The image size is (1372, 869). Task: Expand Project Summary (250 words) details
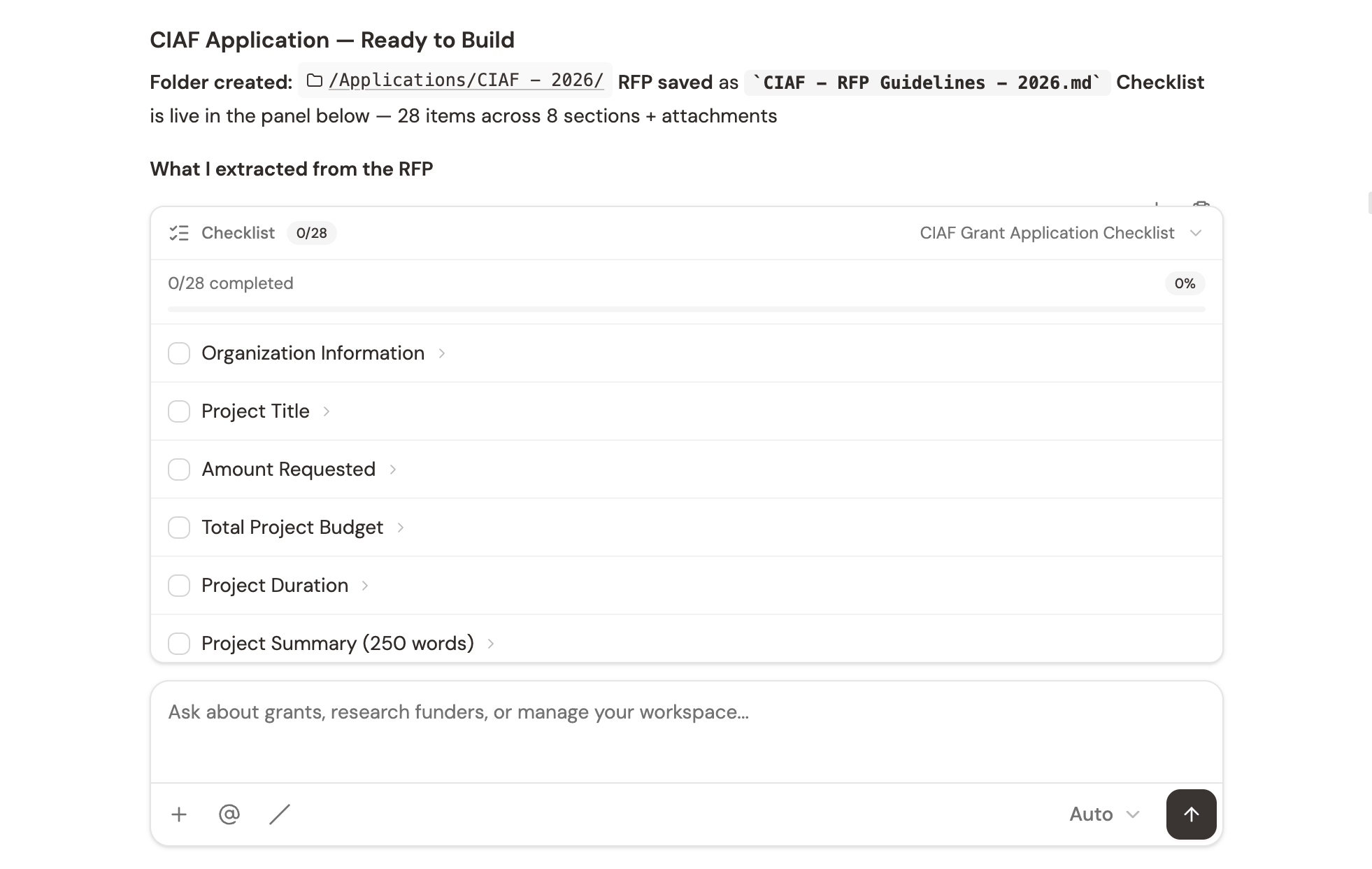click(x=490, y=643)
